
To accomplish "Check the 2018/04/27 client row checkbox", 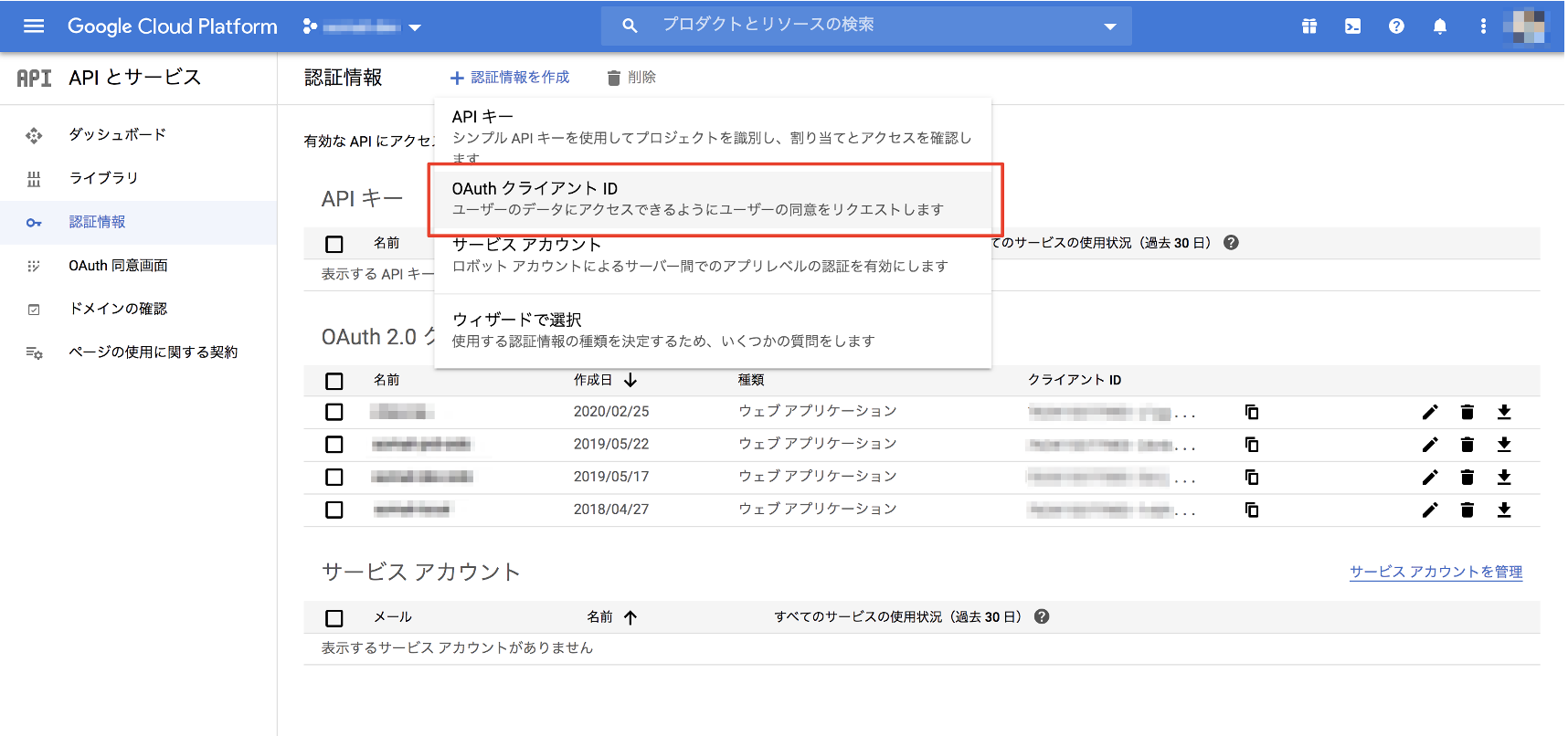I will [334, 510].
